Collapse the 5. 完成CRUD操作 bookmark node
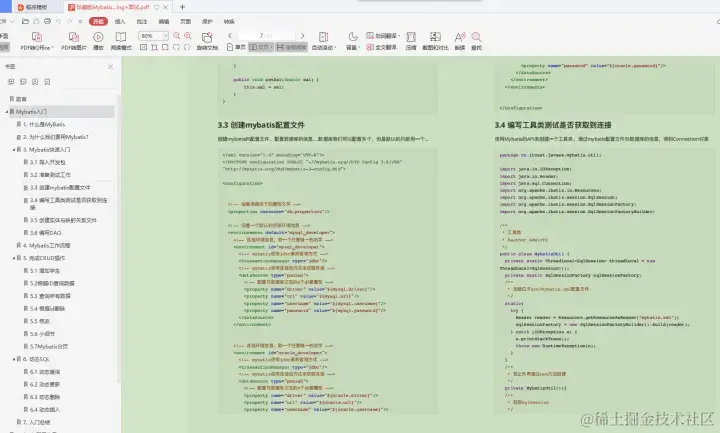720x433 pixels. coord(14,258)
